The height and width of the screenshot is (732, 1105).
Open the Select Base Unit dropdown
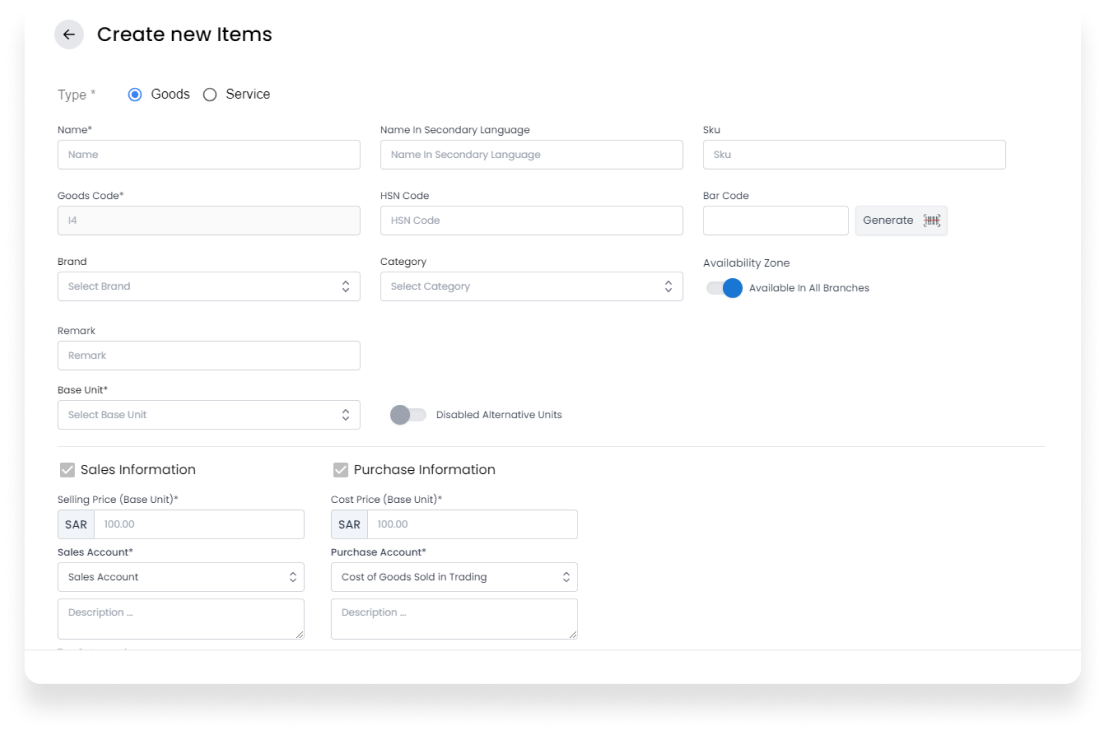(209, 415)
